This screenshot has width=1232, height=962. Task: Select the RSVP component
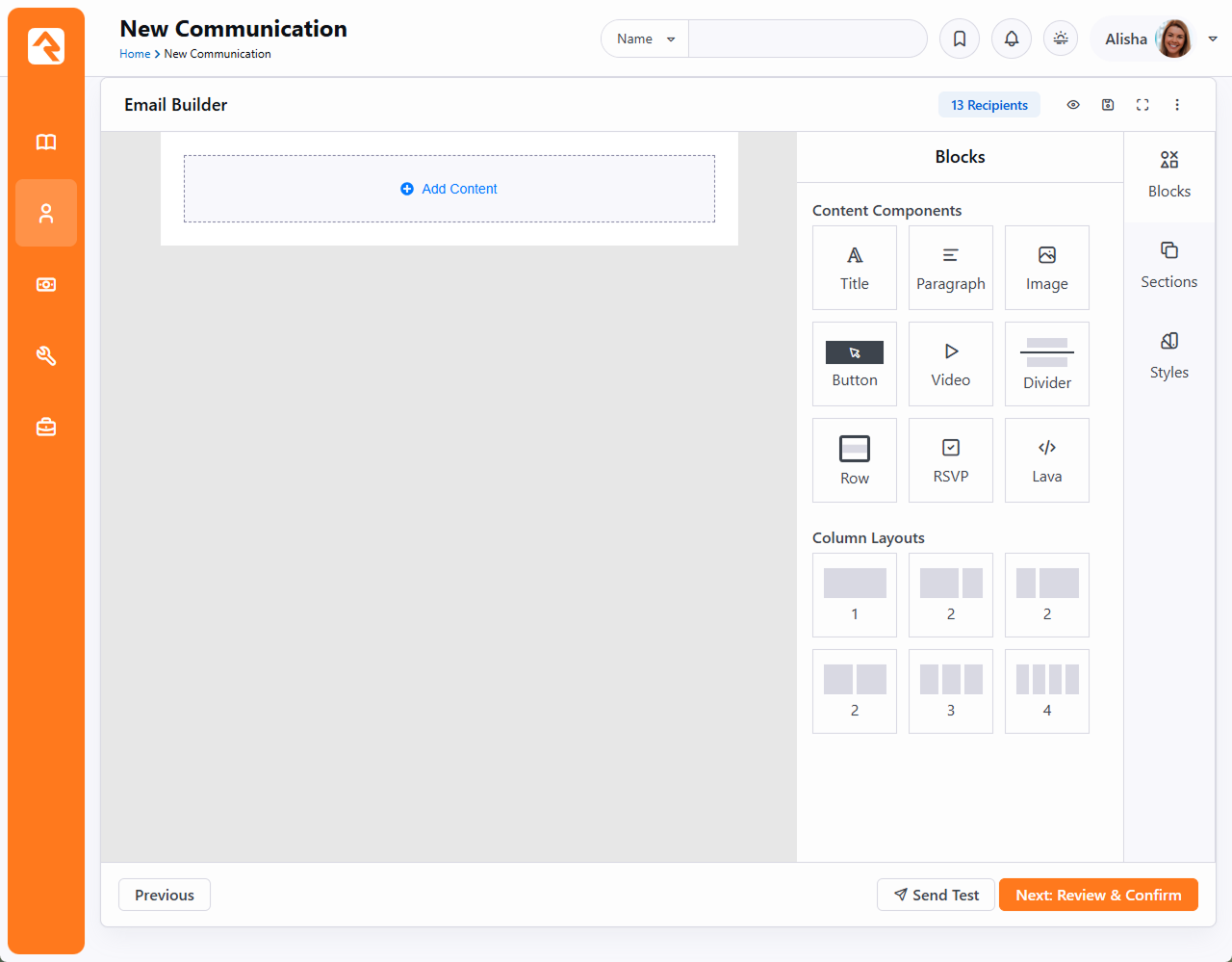click(x=950, y=460)
